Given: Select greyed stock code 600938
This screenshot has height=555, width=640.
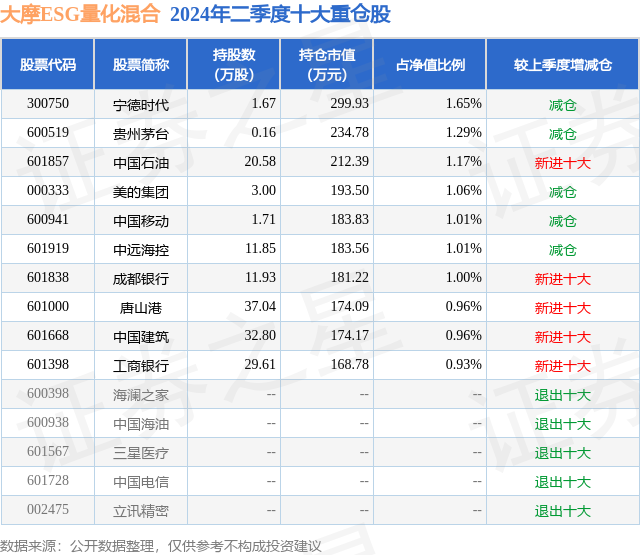Looking at the screenshot, I should pos(48,422).
